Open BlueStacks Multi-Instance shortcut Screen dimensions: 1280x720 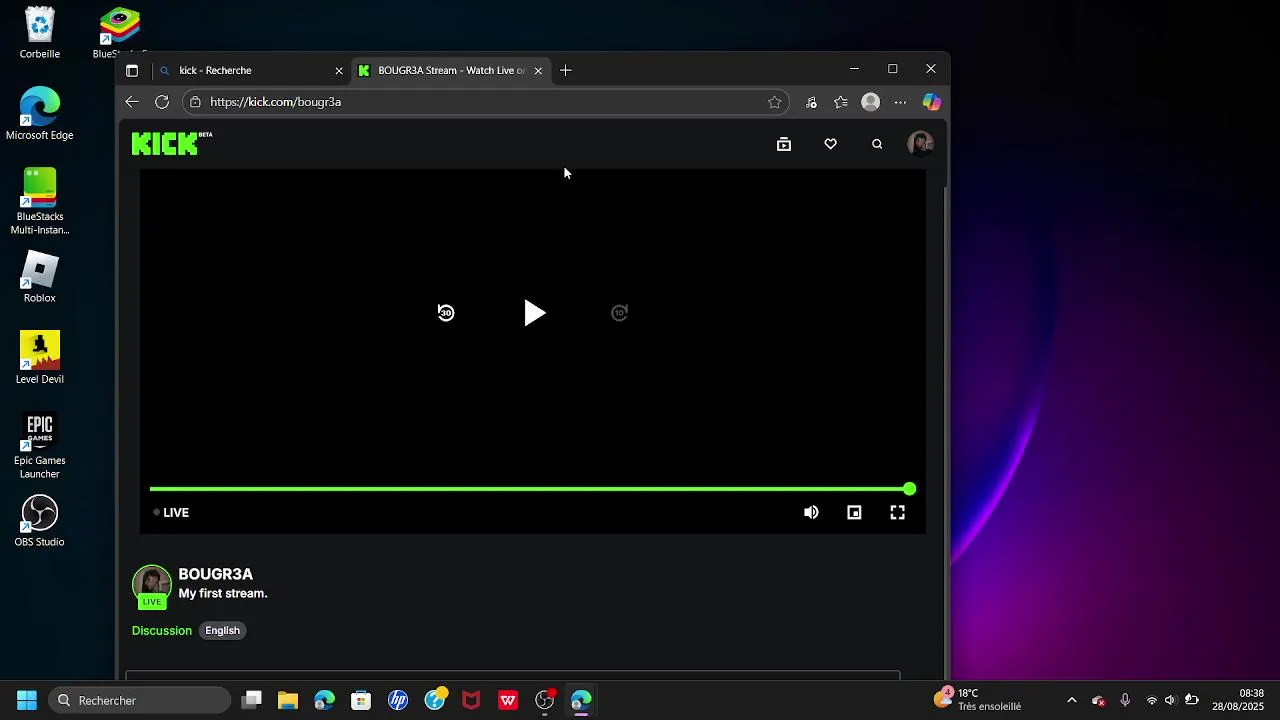point(40,202)
